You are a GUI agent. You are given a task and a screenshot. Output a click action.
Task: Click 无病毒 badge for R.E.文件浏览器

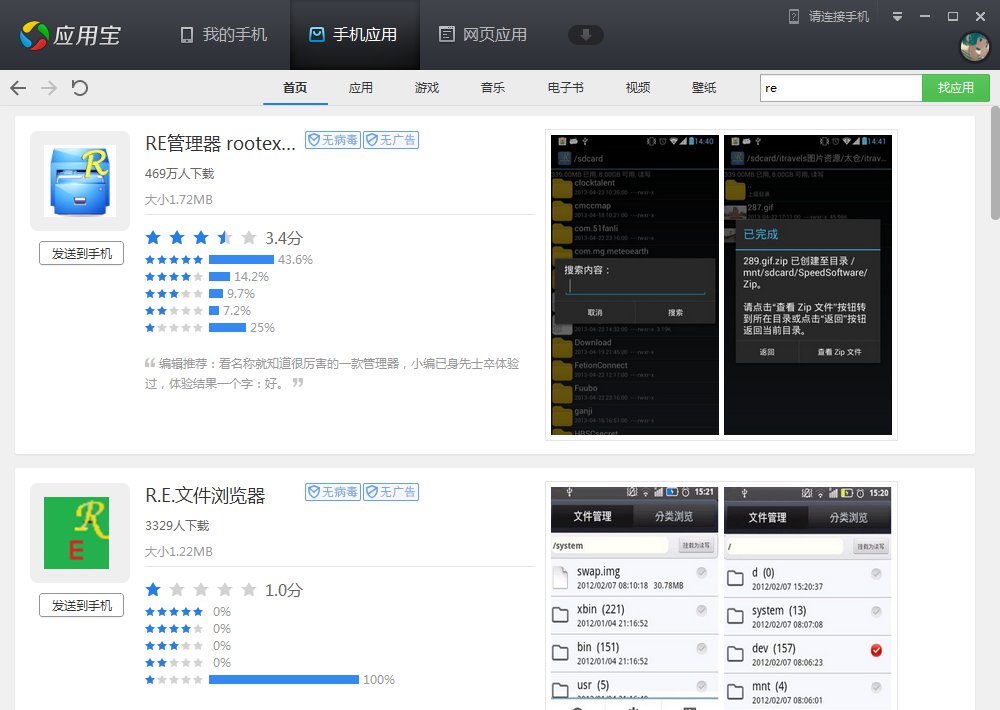pyautogui.click(x=333, y=492)
